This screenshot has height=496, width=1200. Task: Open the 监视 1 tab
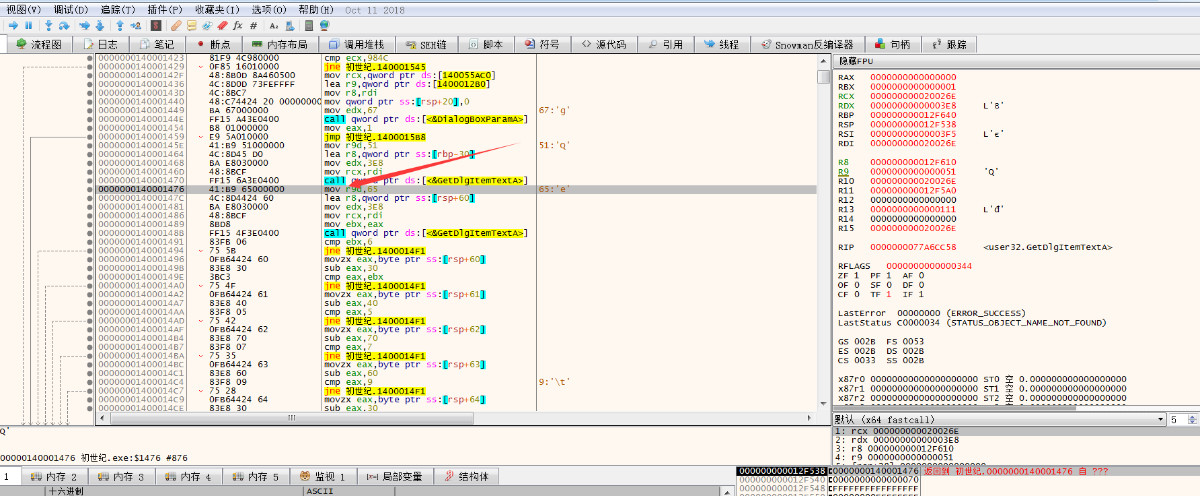[325, 477]
